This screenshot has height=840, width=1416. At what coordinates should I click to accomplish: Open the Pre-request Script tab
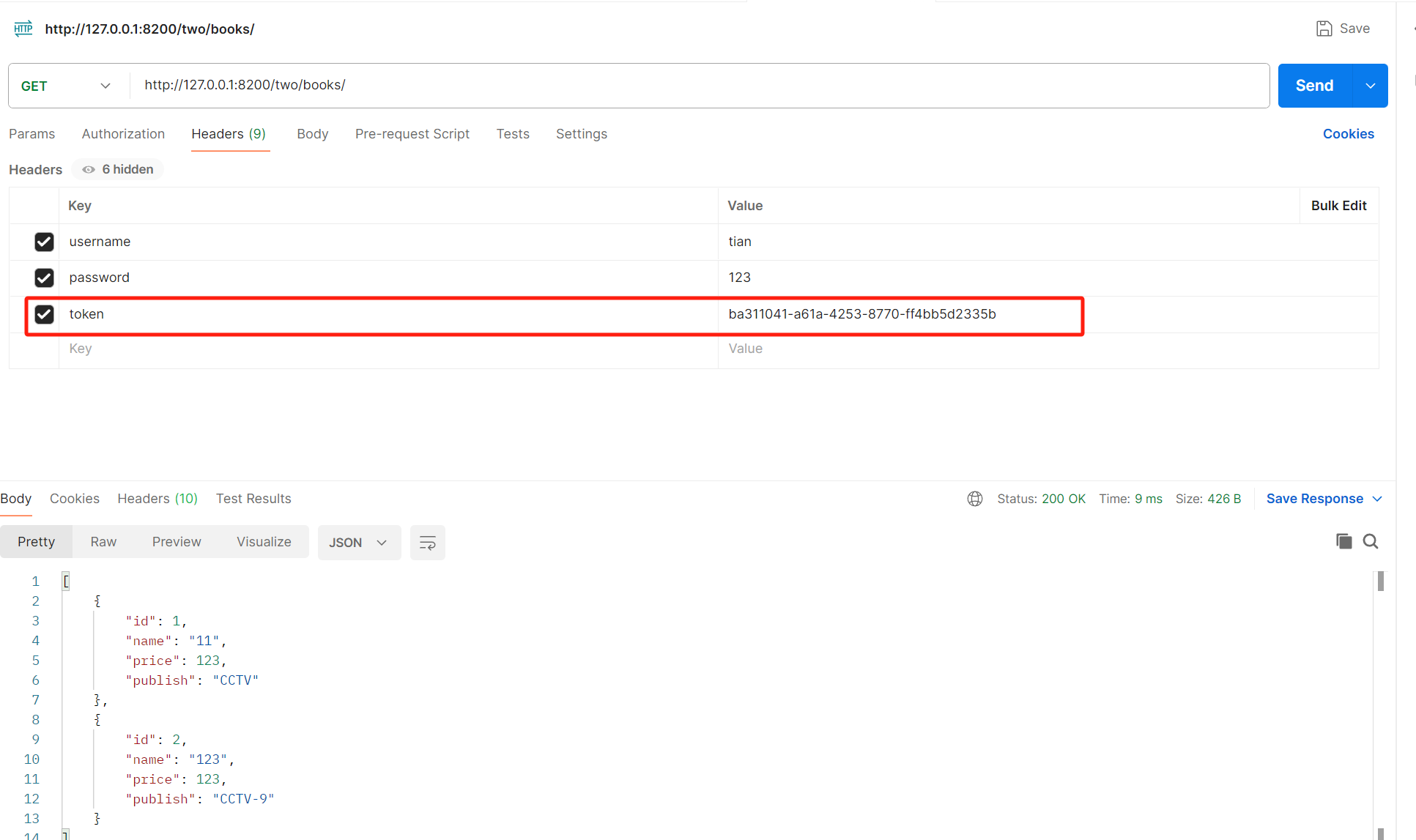(412, 134)
